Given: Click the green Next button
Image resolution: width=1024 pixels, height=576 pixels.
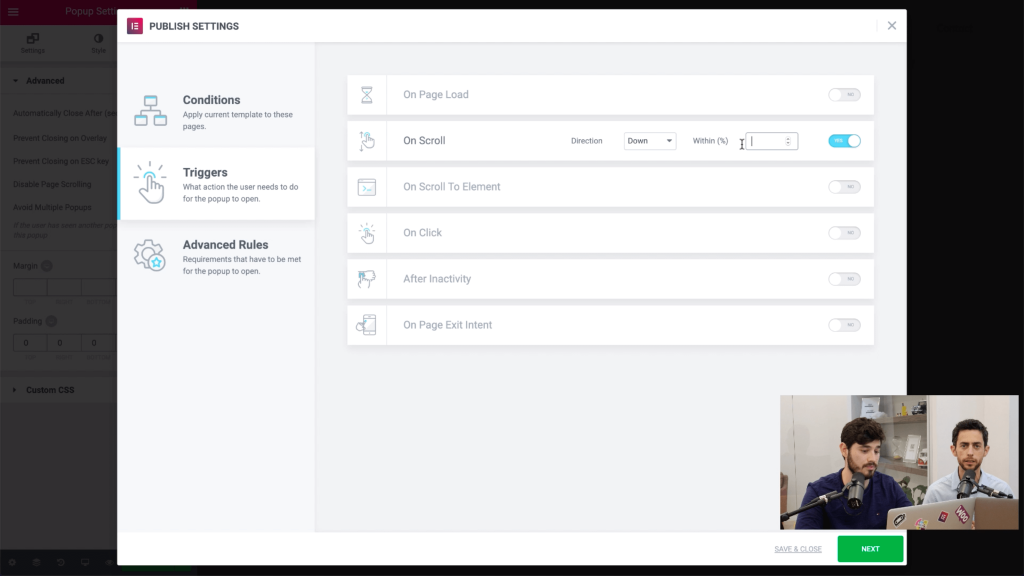Looking at the screenshot, I should click(x=870, y=549).
